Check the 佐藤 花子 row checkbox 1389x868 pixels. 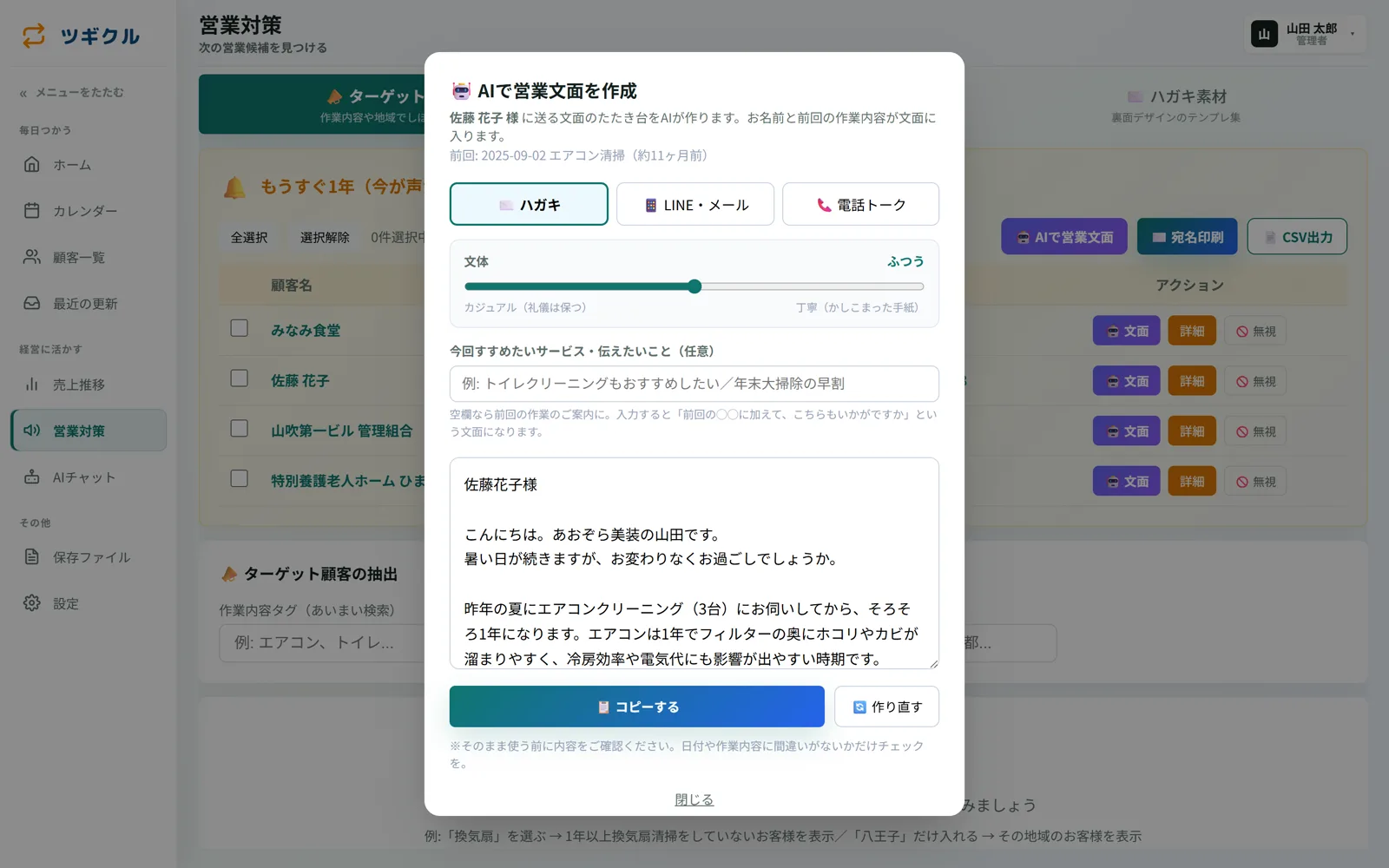click(240, 378)
